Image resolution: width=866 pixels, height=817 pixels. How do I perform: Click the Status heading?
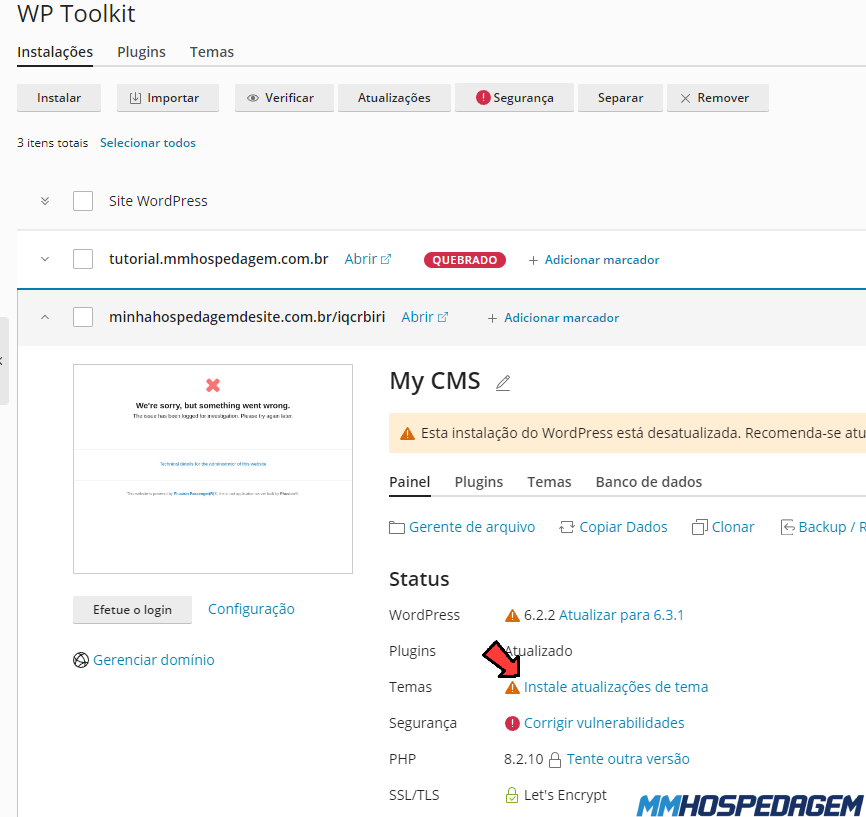[x=419, y=579]
